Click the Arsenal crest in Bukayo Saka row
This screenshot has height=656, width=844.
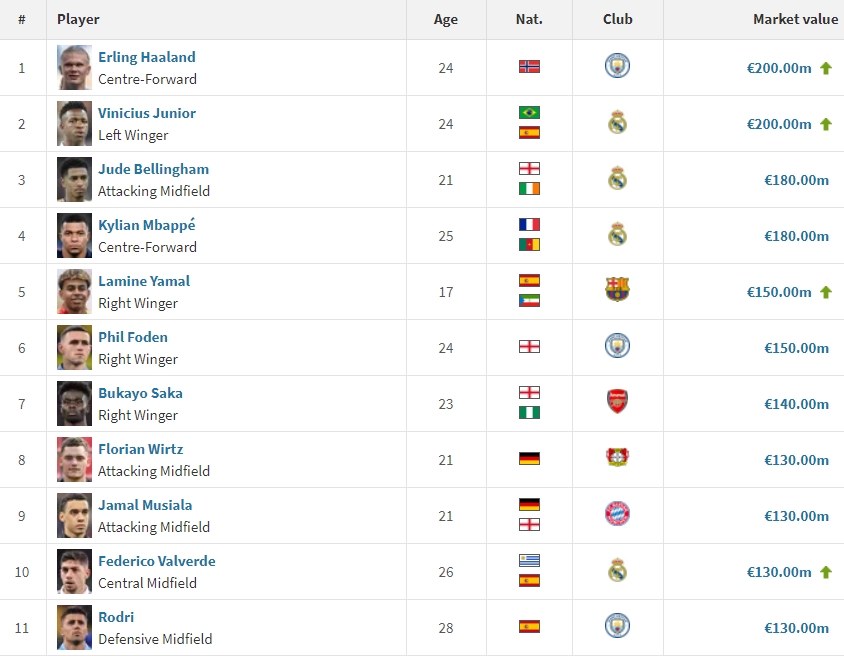[x=617, y=401]
